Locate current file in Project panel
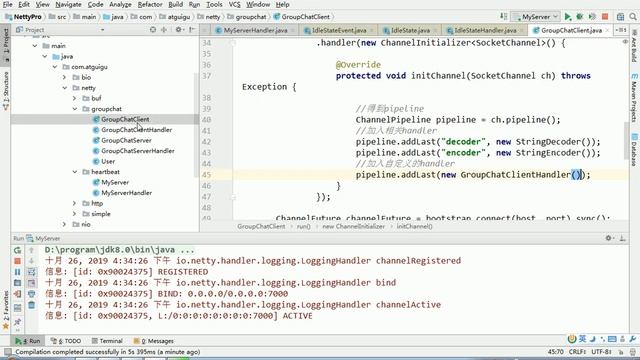The image size is (640, 360). (x=153, y=30)
